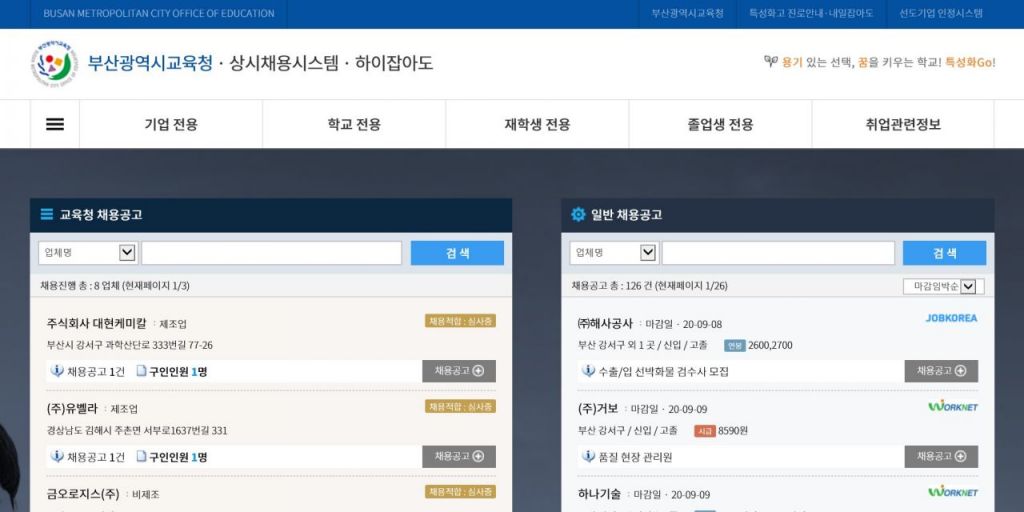Click 채용공고 button for (주)해사공사
The image size is (1024, 512).
pyautogui.click(x=941, y=371)
